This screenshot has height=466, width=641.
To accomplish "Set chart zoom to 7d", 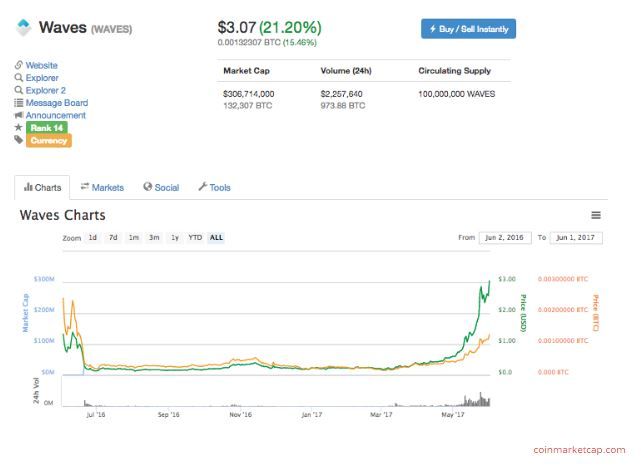I will 113,237.
